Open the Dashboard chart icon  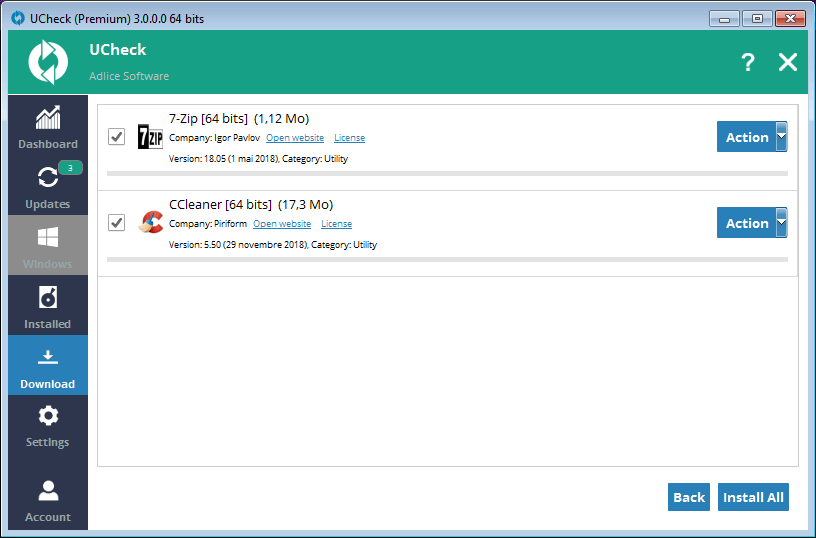click(47, 117)
